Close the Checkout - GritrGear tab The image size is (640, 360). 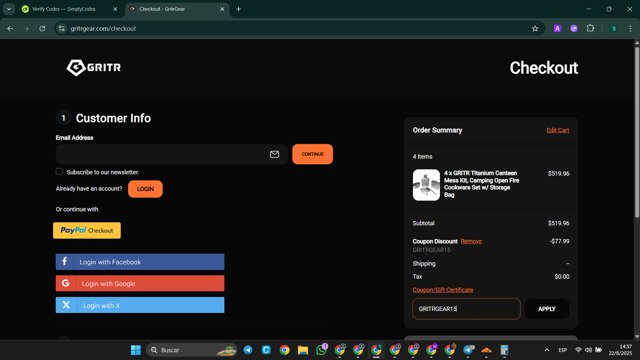coord(222,9)
